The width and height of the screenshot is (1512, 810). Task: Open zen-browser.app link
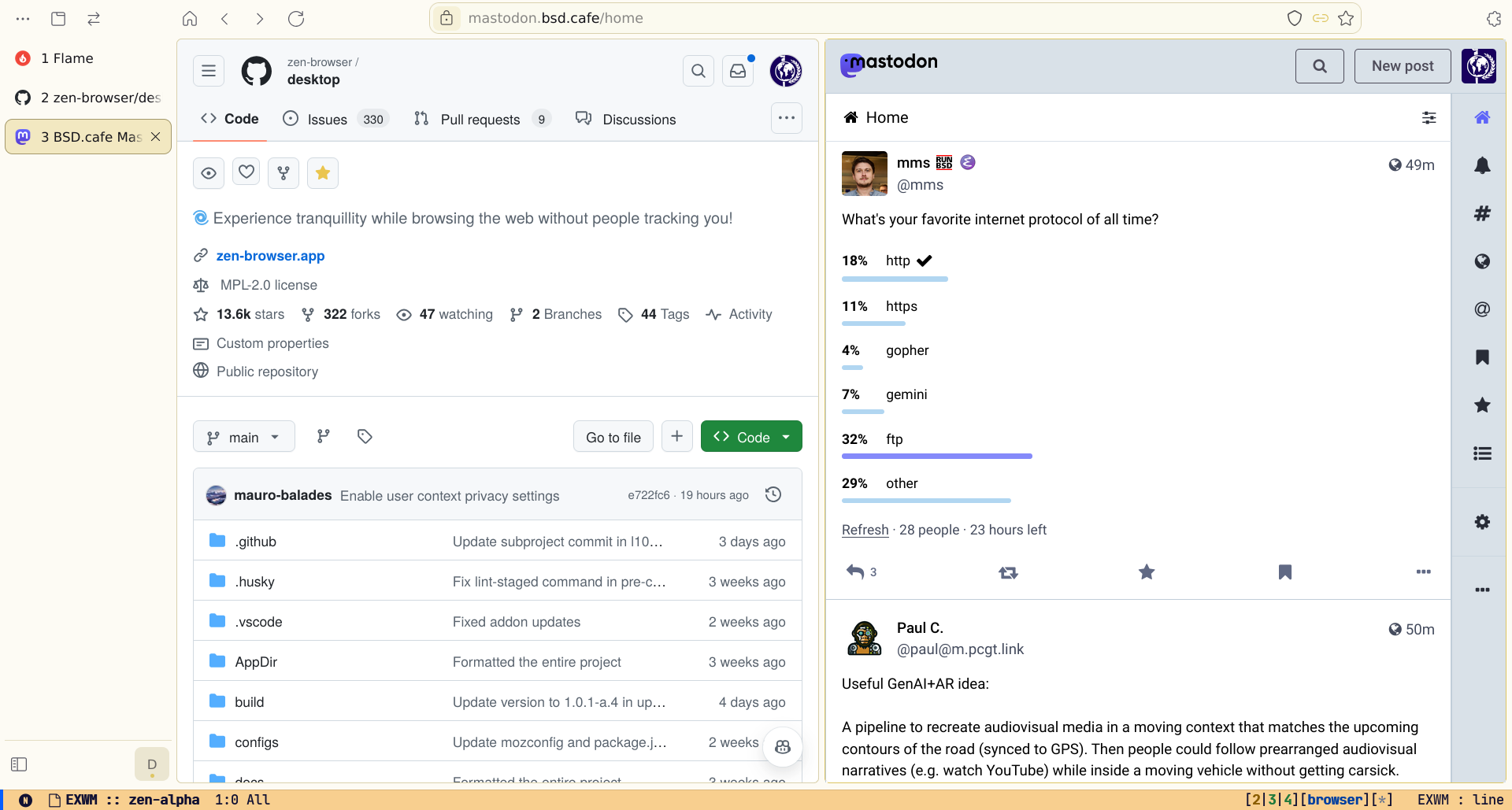[x=270, y=256]
